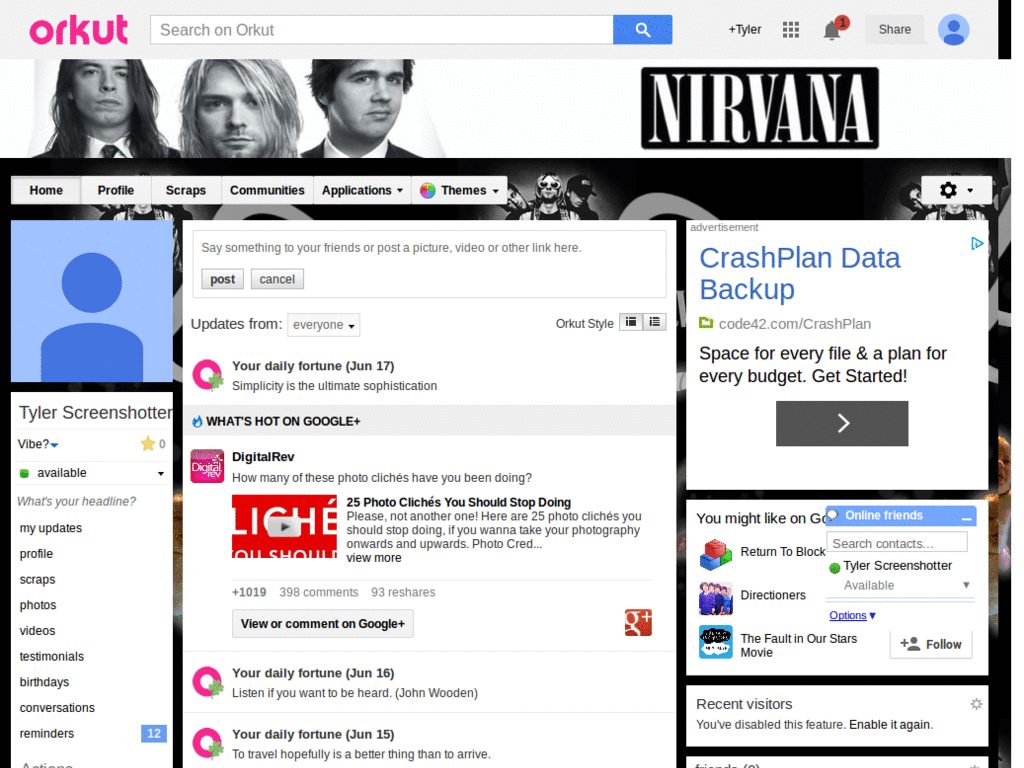Focus the status update text box
Image resolution: width=1024 pixels, height=768 pixels.
coord(429,248)
